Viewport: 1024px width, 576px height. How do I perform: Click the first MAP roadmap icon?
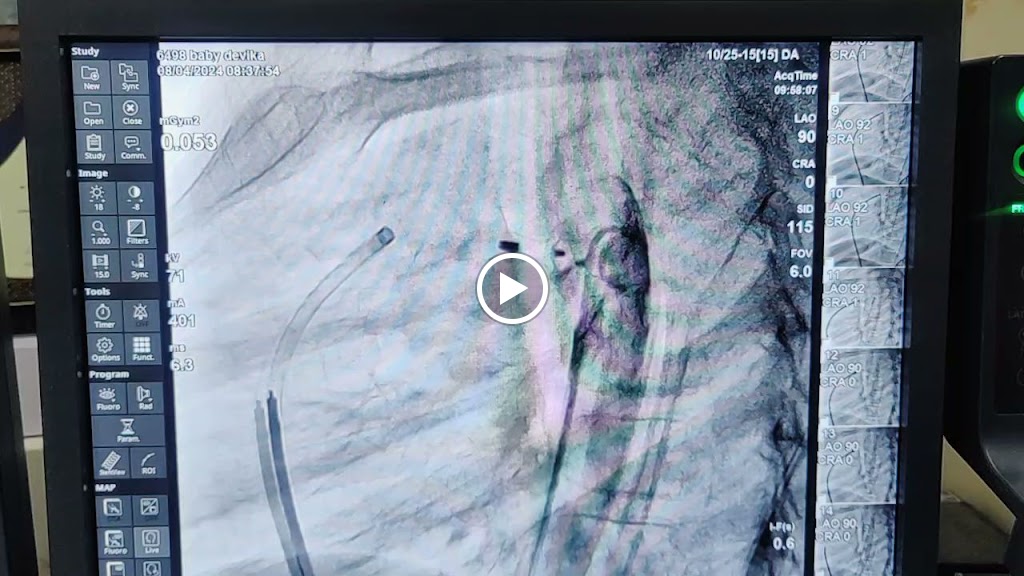point(114,509)
